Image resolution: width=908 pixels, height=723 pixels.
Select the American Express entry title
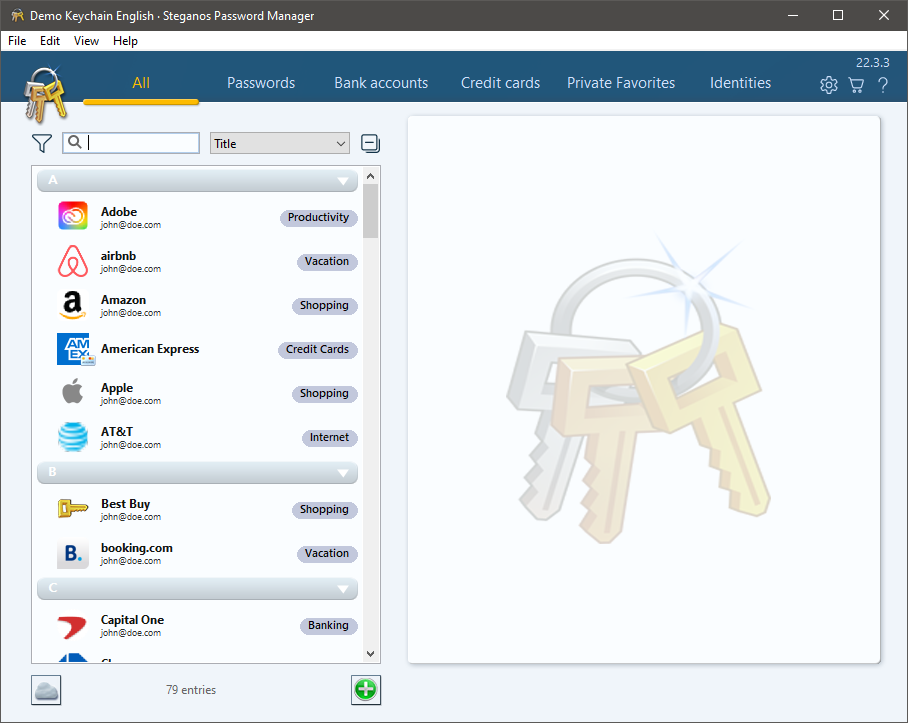pos(150,349)
